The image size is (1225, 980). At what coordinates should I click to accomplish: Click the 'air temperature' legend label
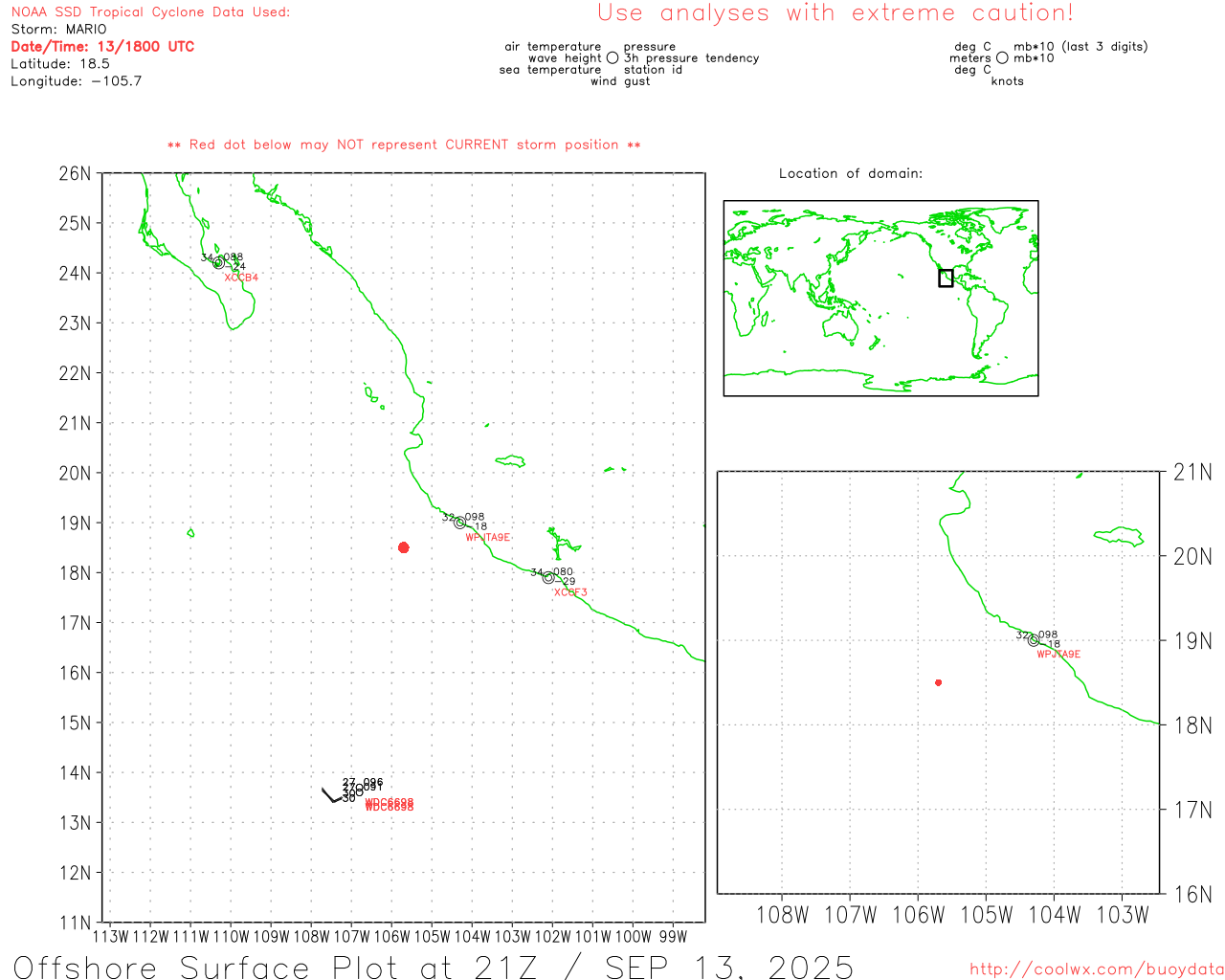click(x=553, y=47)
